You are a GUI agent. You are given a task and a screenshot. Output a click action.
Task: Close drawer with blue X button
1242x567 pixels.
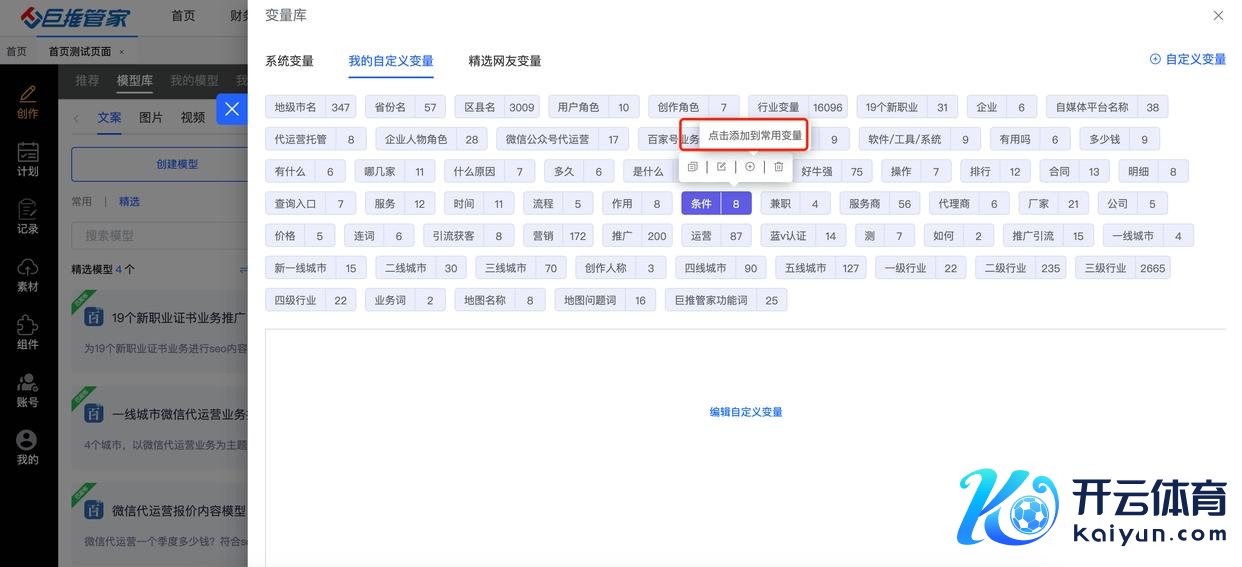point(232,109)
